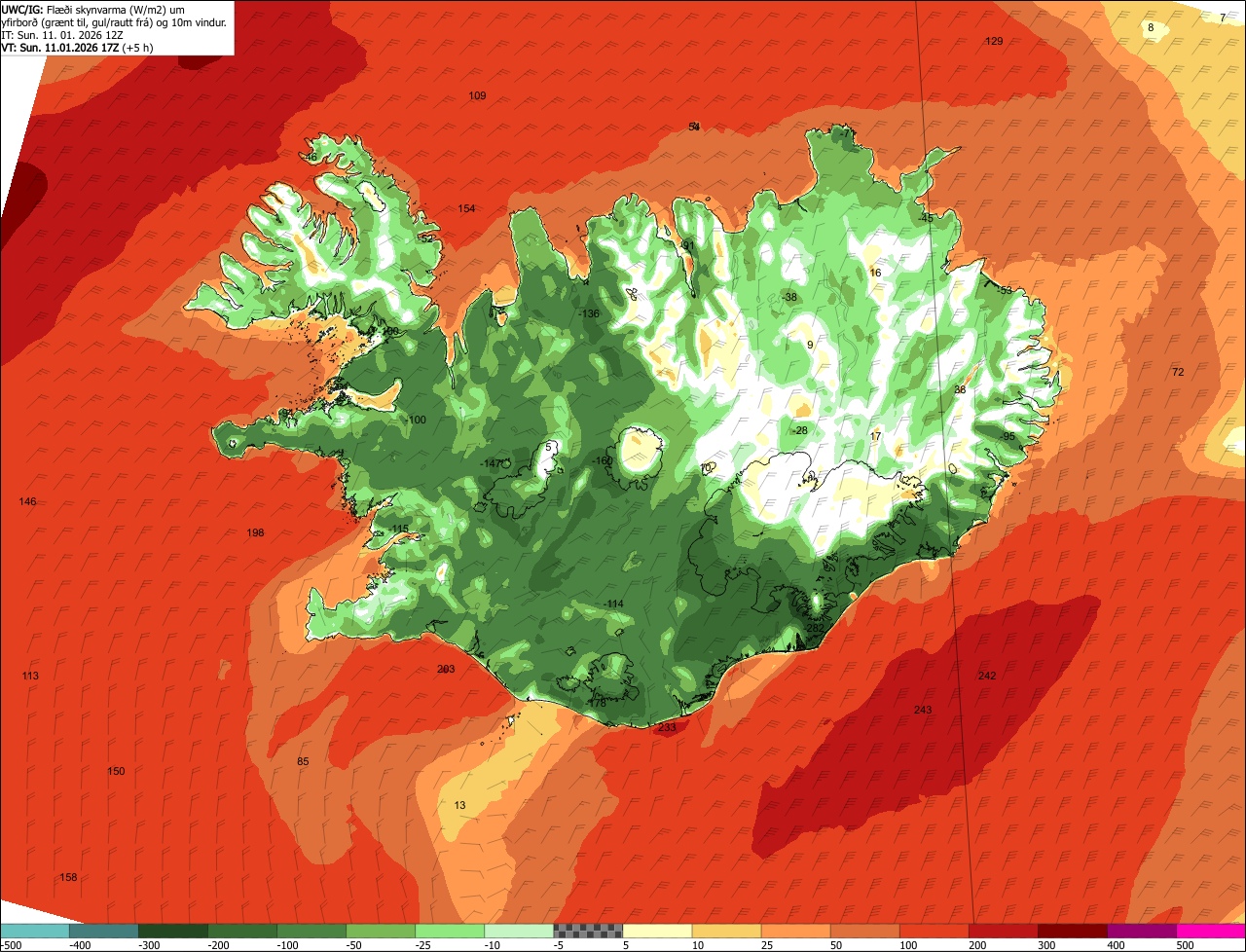
Task: Select the red-orange swatch between 100 and 200
Action: [934, 931]
